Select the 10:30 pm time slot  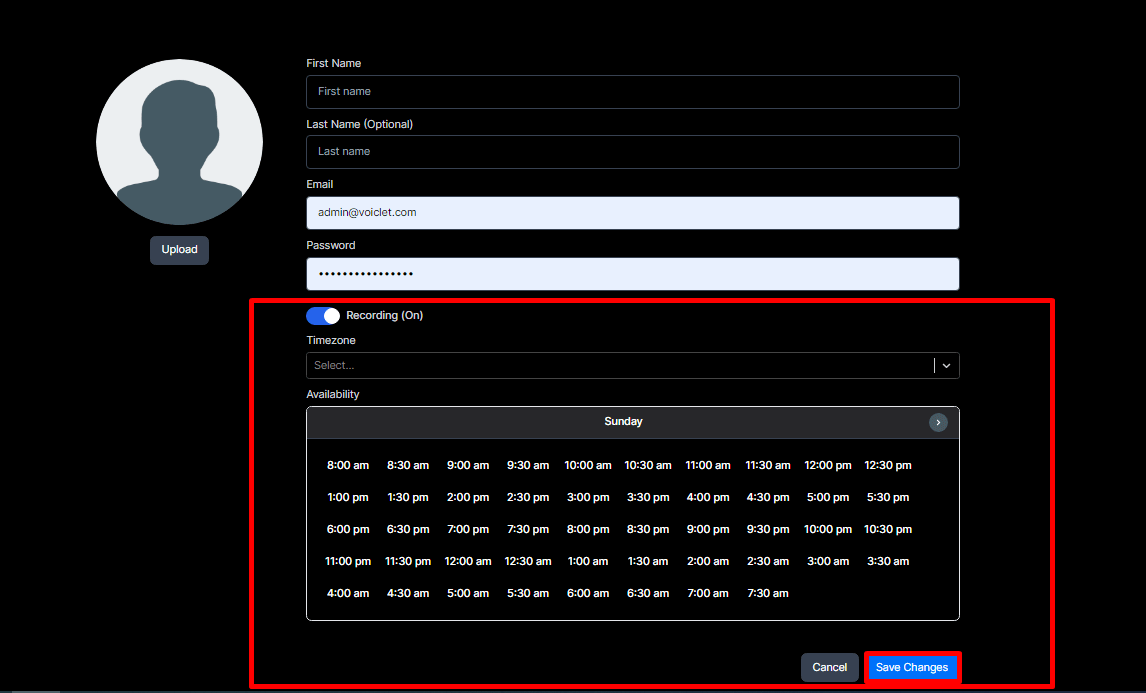pos(888,530)
